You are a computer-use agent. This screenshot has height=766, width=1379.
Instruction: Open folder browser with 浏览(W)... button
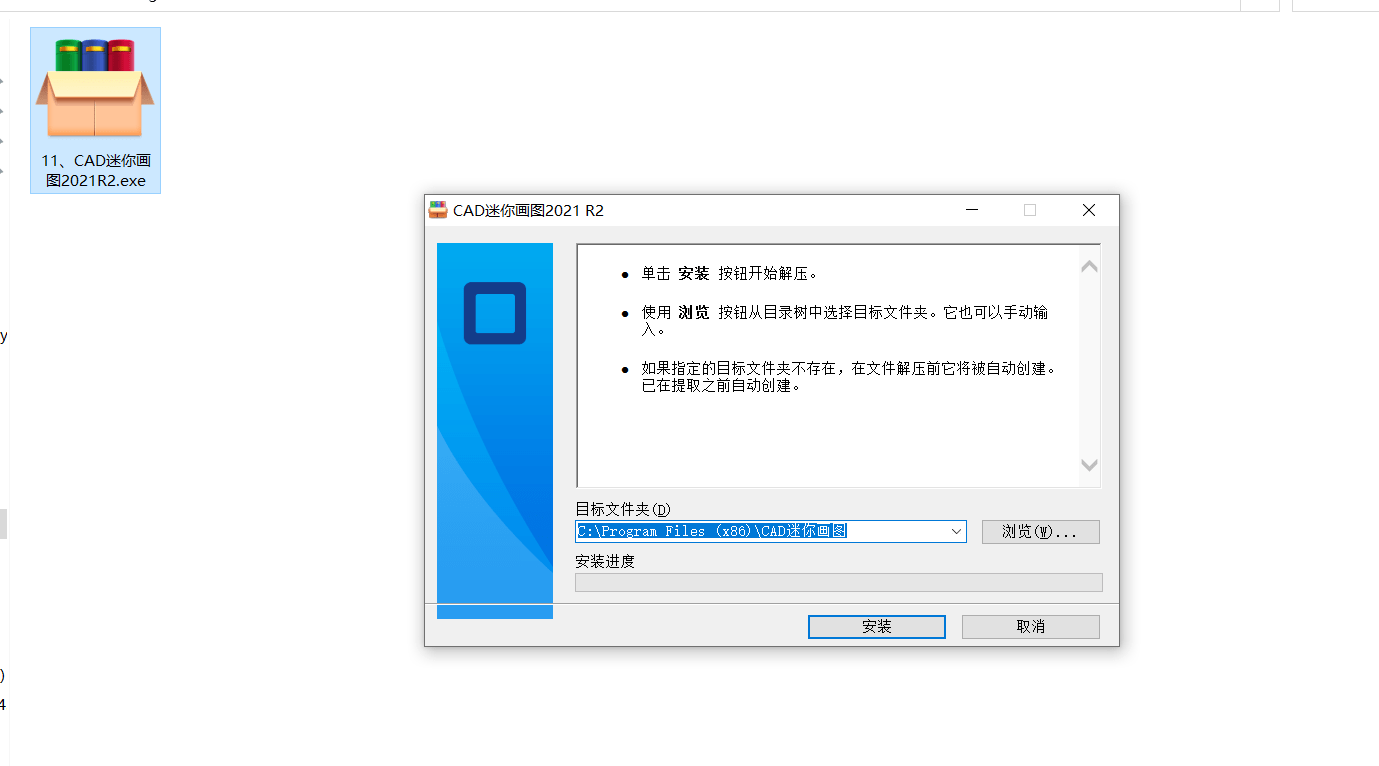[x=1040, y=532]
